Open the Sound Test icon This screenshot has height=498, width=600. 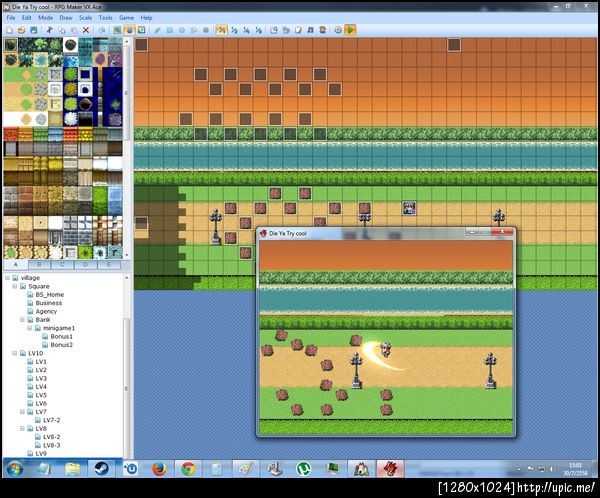[x=310, y=30]
